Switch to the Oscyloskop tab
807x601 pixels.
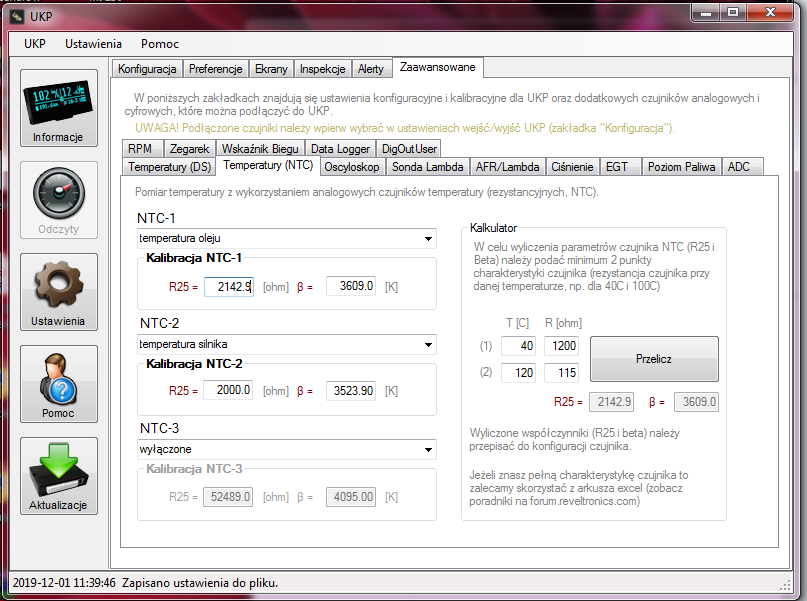point(352,167)
